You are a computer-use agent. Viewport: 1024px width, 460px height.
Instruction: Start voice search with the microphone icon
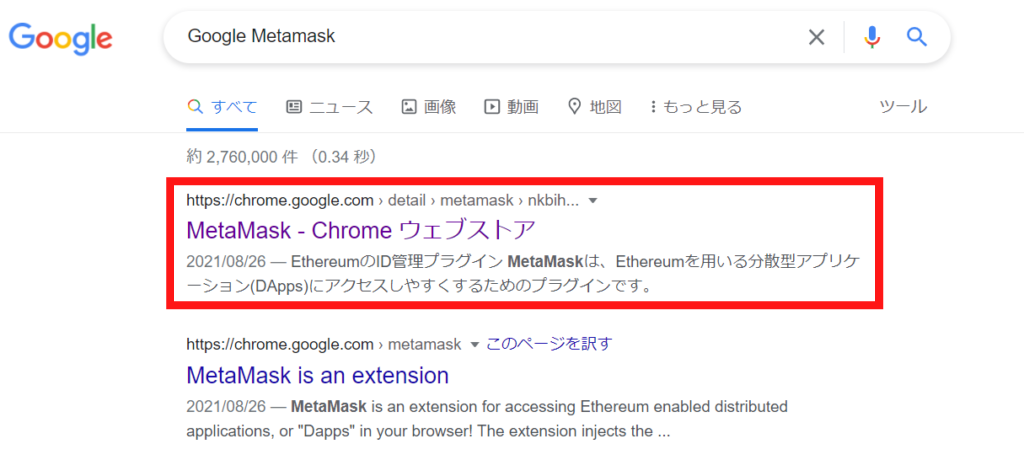tap(872, 37)
